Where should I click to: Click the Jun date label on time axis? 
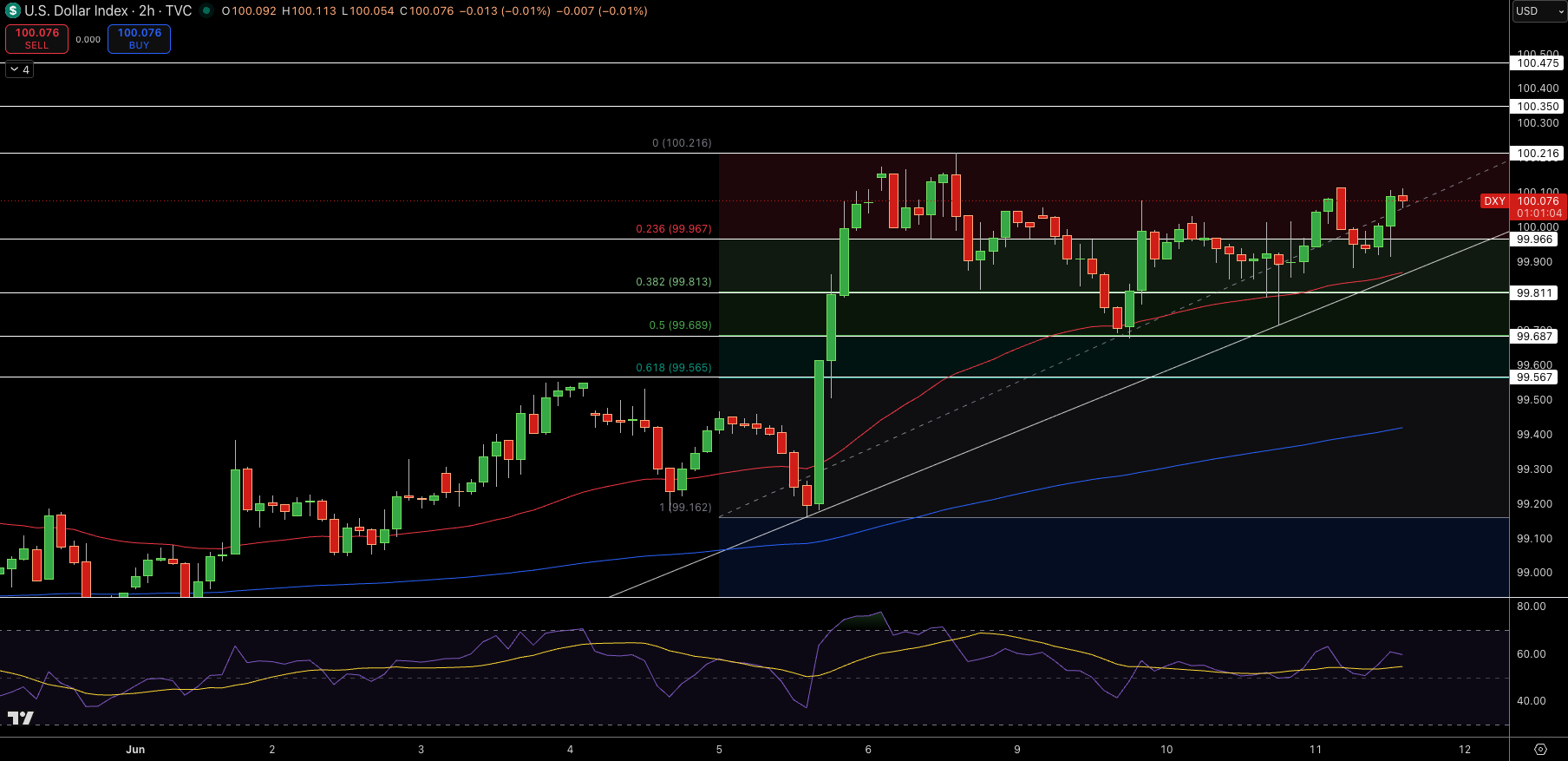135,750
